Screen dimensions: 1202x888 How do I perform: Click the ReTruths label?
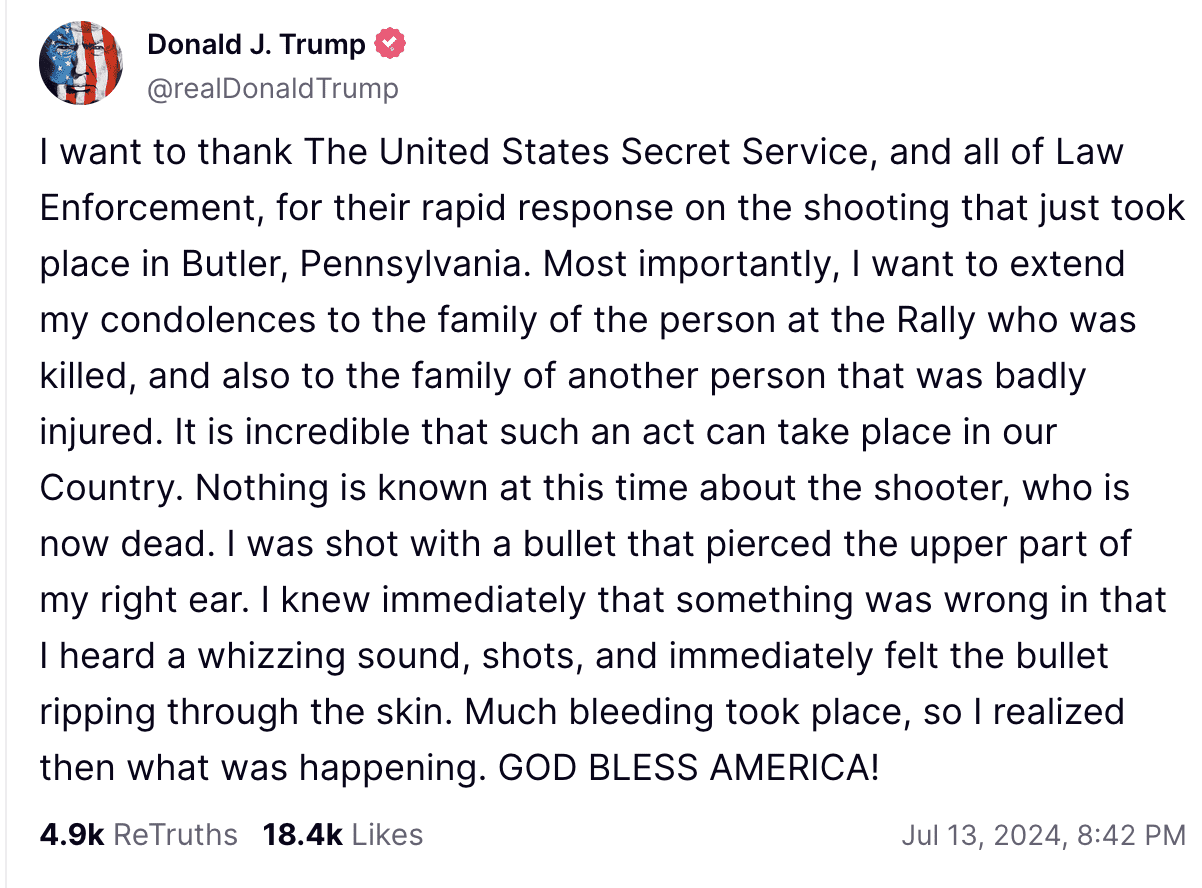(176, 834)
